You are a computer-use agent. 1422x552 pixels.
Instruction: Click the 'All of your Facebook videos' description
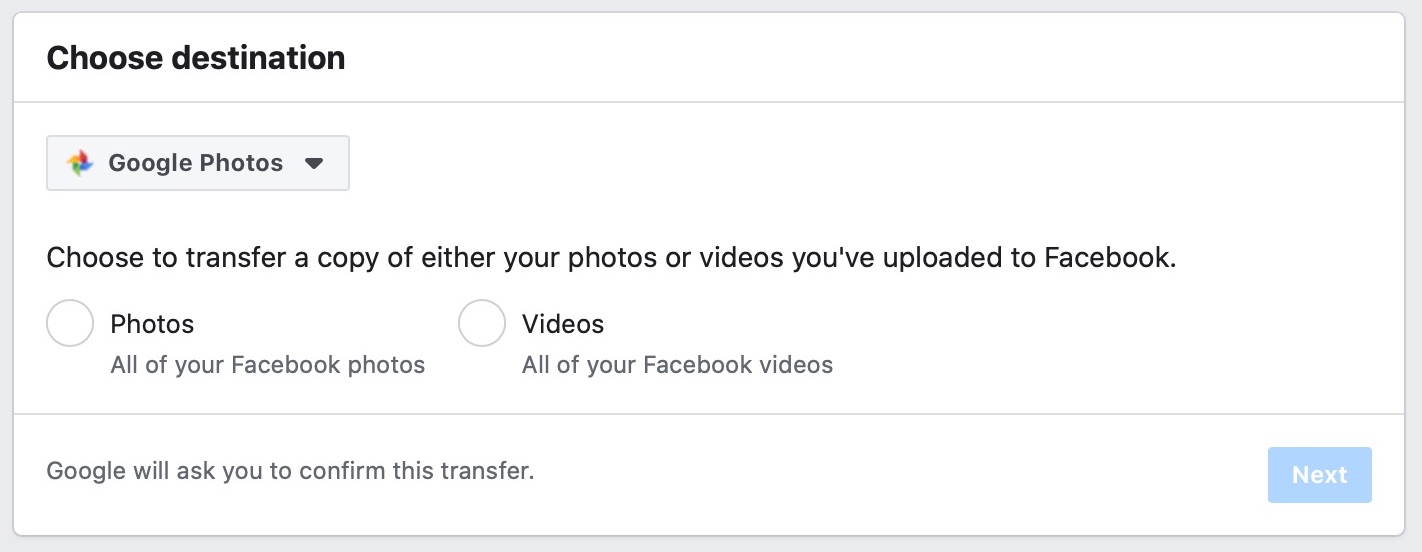coord(677,365)
